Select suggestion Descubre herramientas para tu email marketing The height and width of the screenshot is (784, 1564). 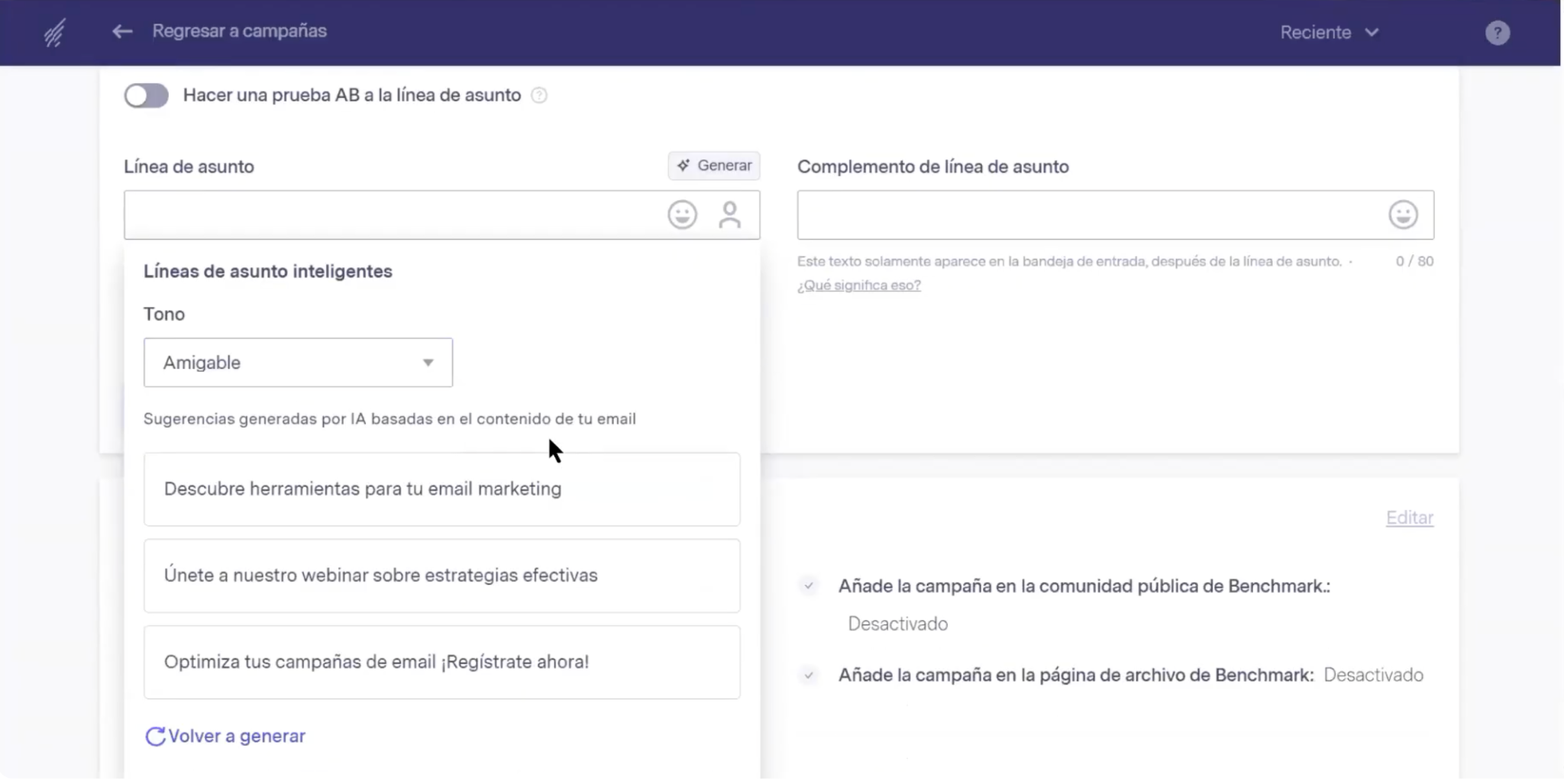441,489
